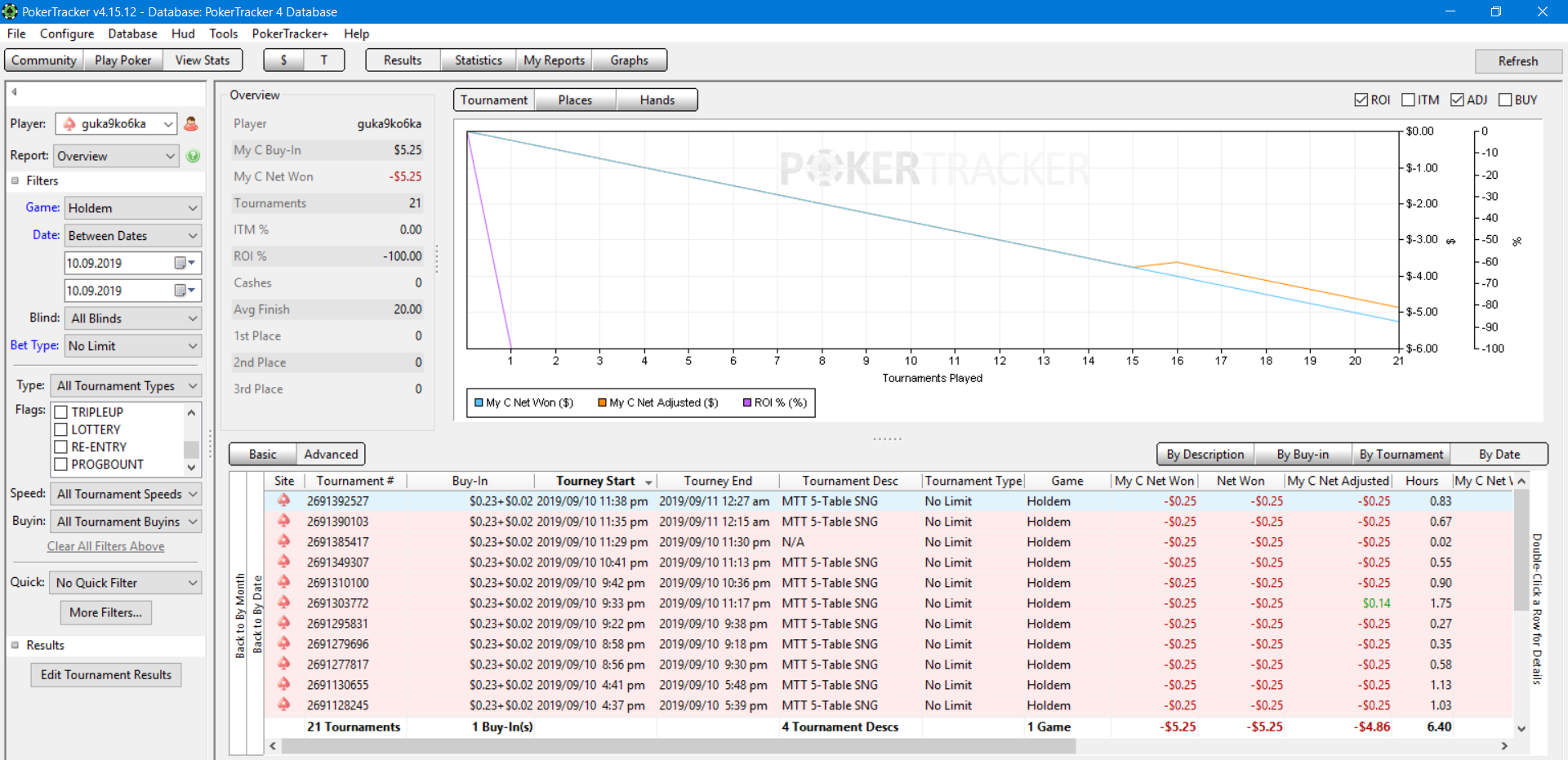Open All Tournament Buyins dropdown
The height and width of the screenshot is (760, 1568).
click(126, 522)
